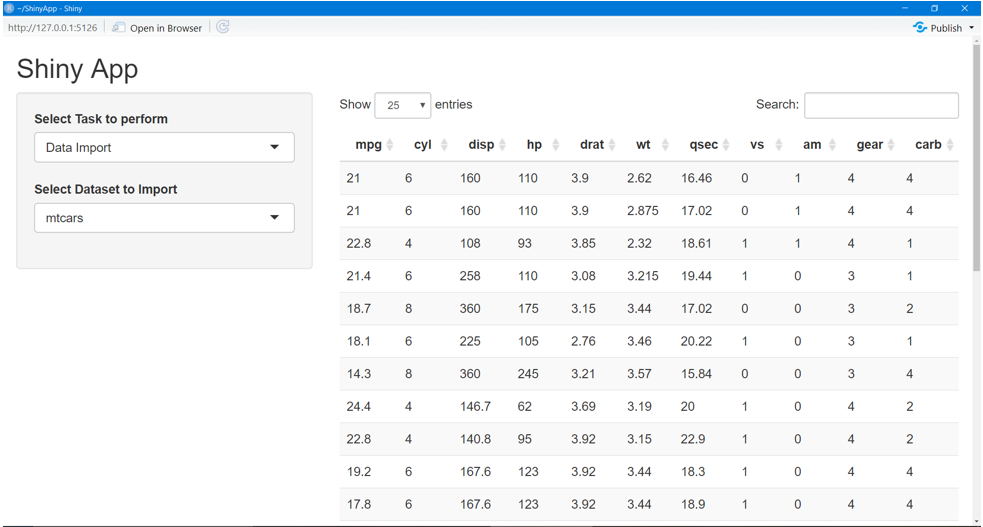Select the mpg value 14.3

point(359,374)
